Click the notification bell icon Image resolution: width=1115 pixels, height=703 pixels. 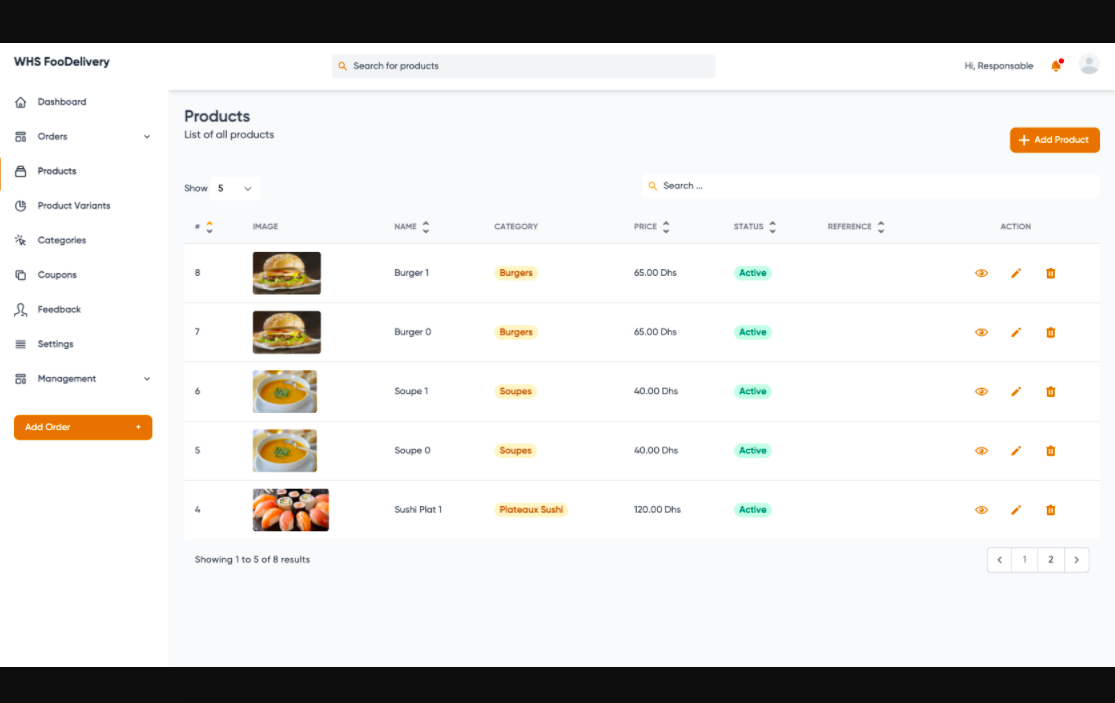pyautogui.click(x=1055, y=66)
